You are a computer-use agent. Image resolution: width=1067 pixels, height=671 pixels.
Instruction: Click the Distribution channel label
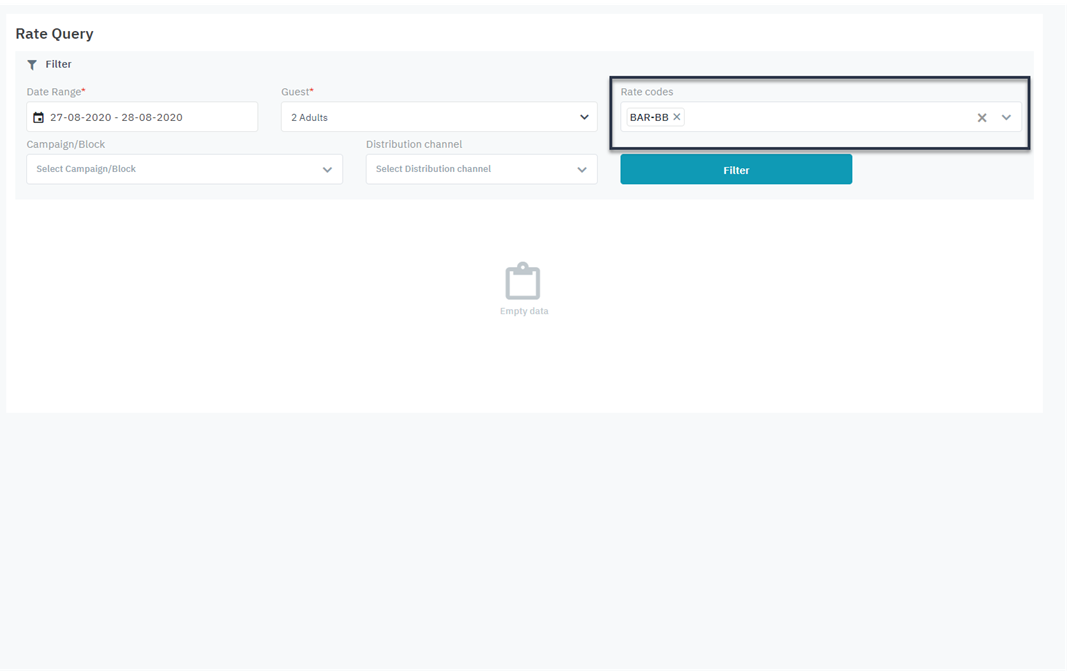(414, 144)
